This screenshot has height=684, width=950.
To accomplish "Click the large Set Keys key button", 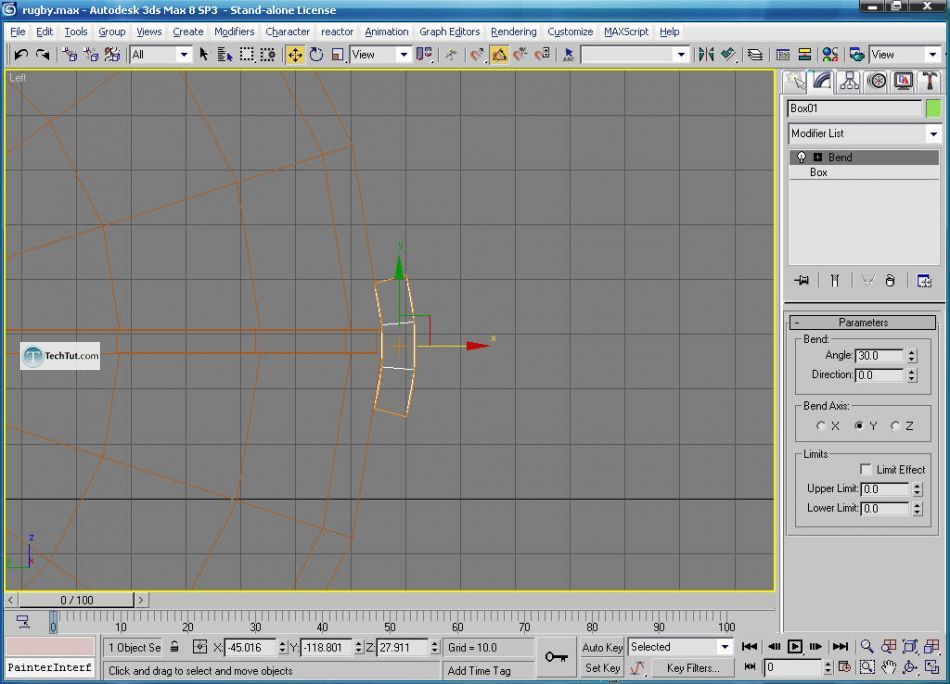I will click(x=556, y=657).
